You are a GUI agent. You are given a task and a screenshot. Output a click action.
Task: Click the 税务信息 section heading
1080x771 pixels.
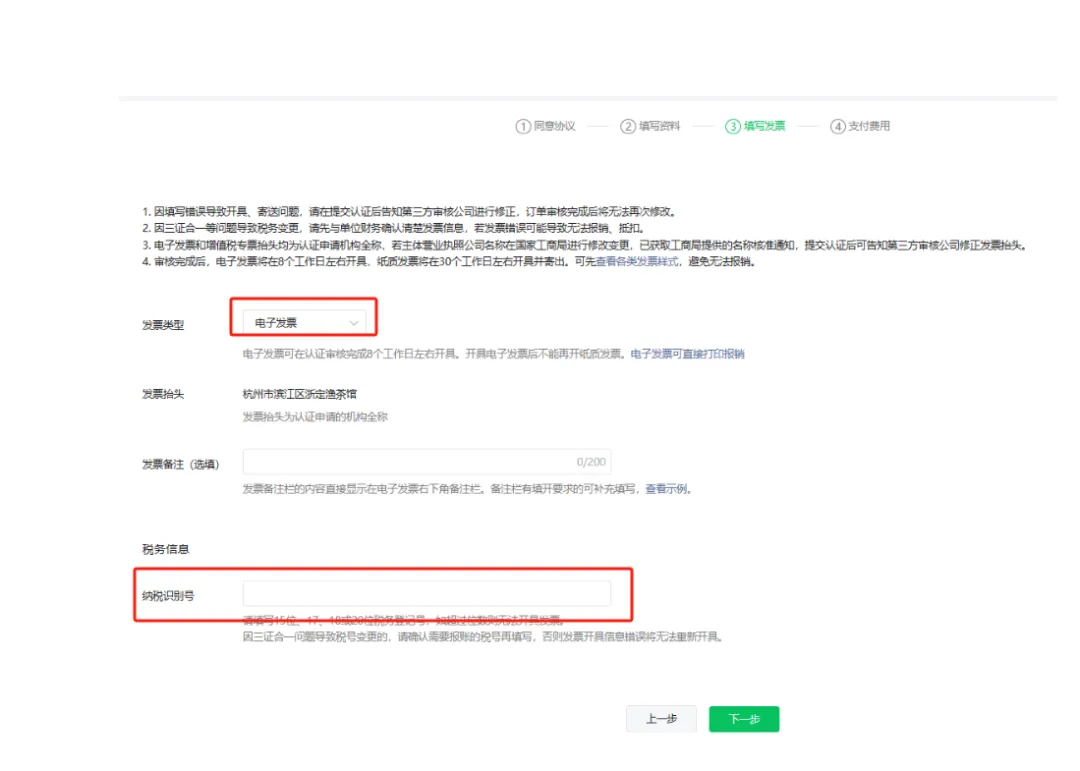point(166,549)
